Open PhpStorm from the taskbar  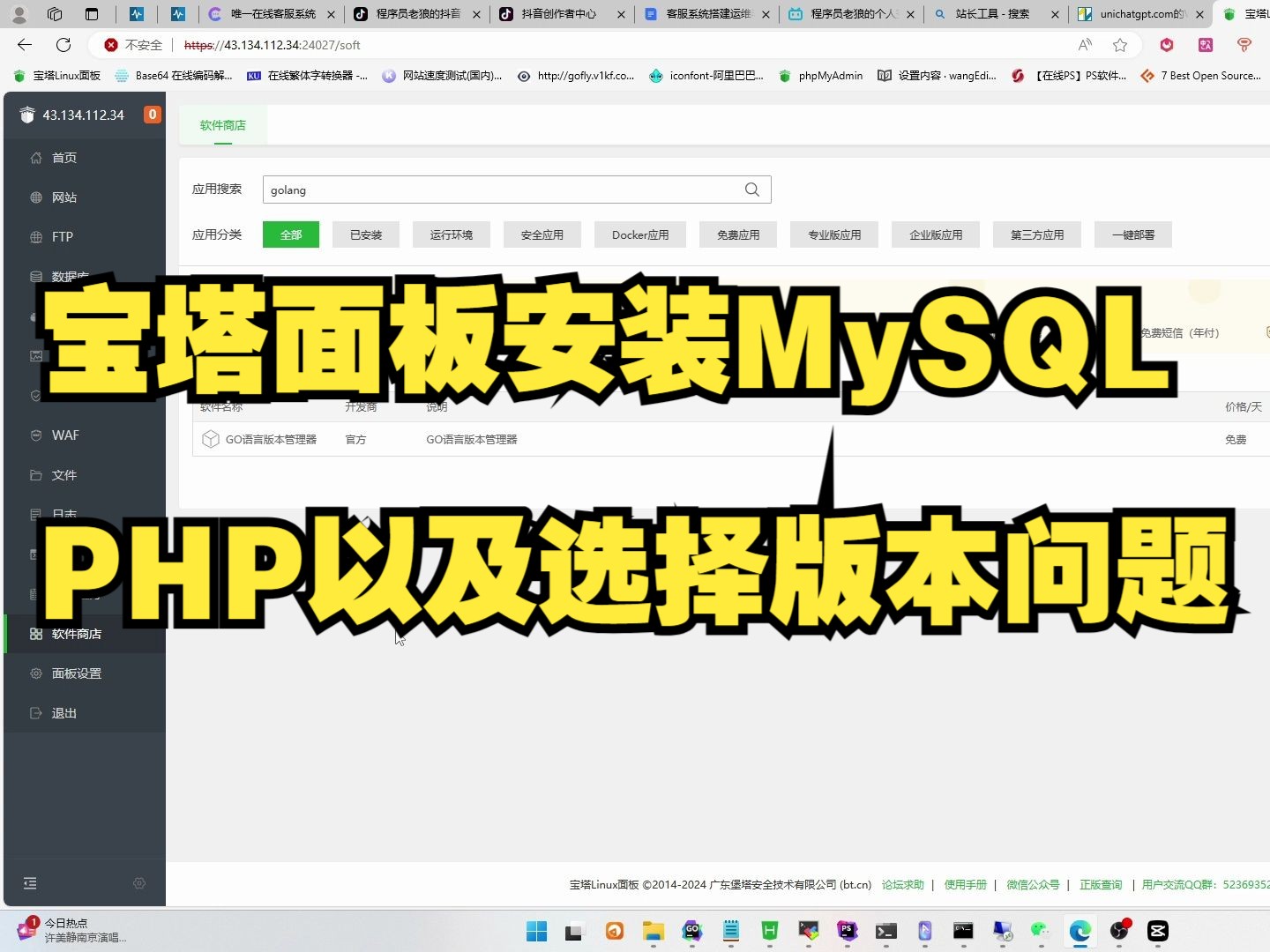coord(847,931)
